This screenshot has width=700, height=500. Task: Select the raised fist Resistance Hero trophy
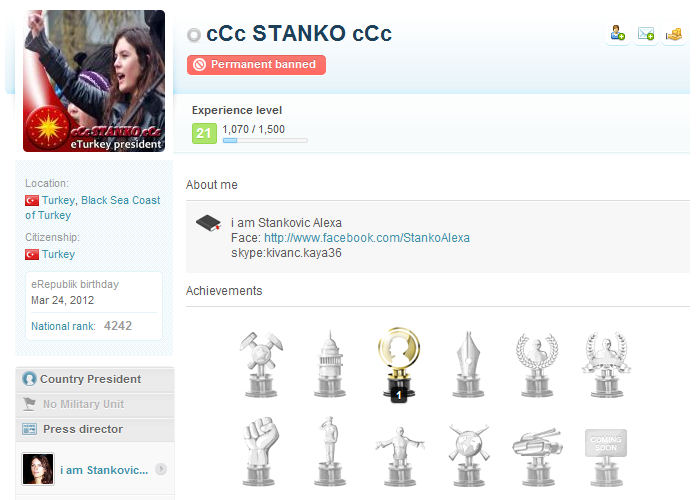tap(261, 451)
